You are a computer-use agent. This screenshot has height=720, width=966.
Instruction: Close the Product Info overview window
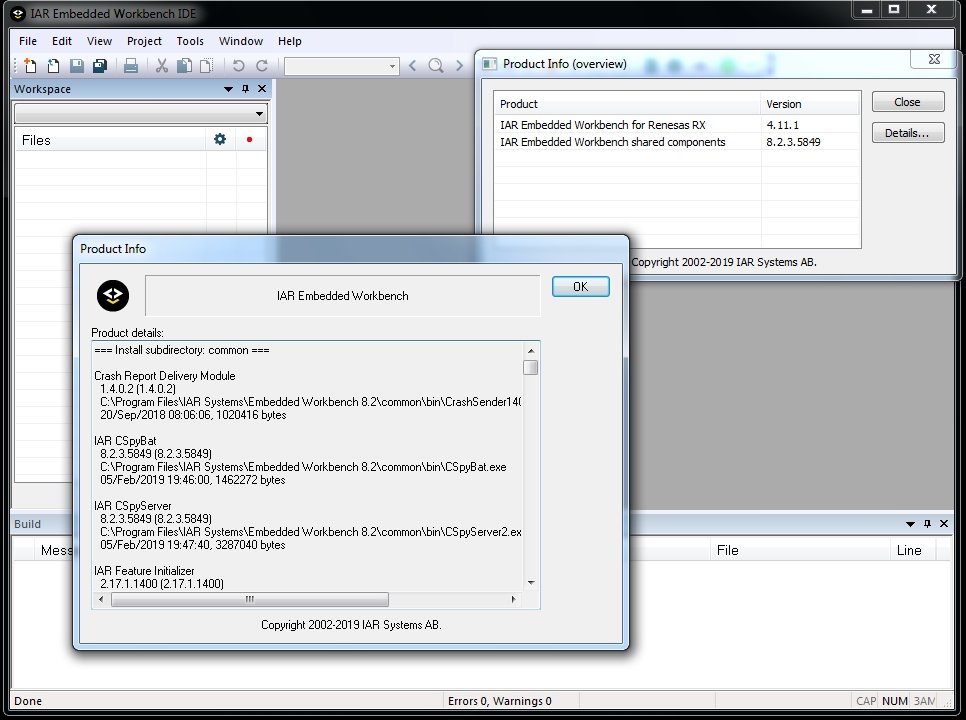pos(934,59)
